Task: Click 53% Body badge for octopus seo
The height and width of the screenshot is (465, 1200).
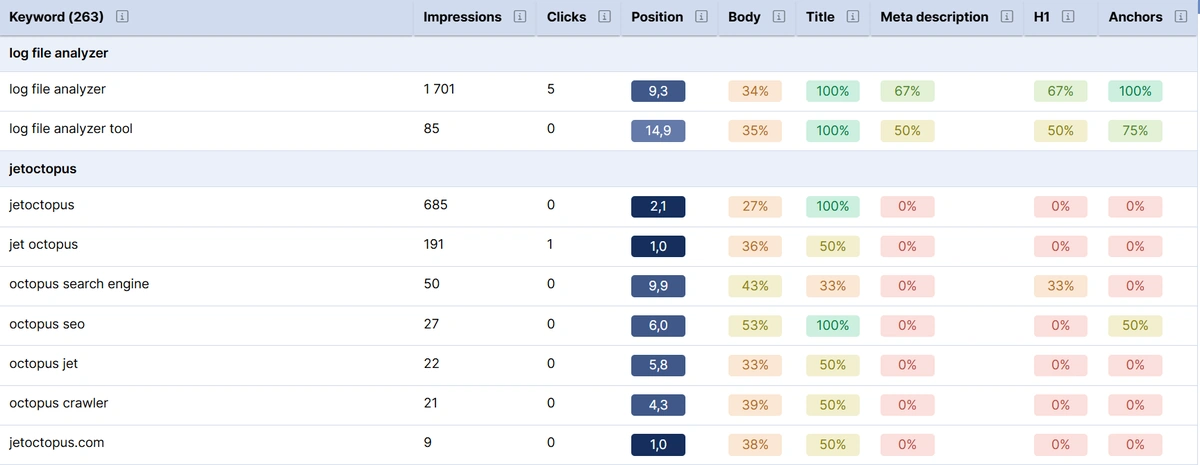Action: pyautogui.click(x=755, y=326)
